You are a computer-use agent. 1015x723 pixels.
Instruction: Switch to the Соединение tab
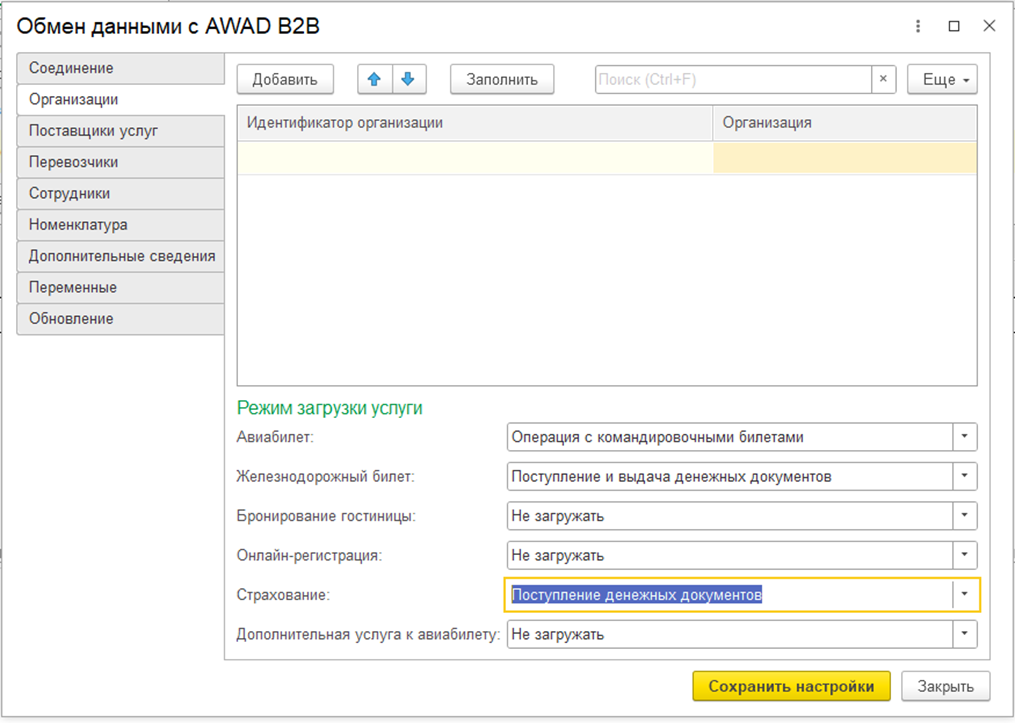[x=120, y=68]
